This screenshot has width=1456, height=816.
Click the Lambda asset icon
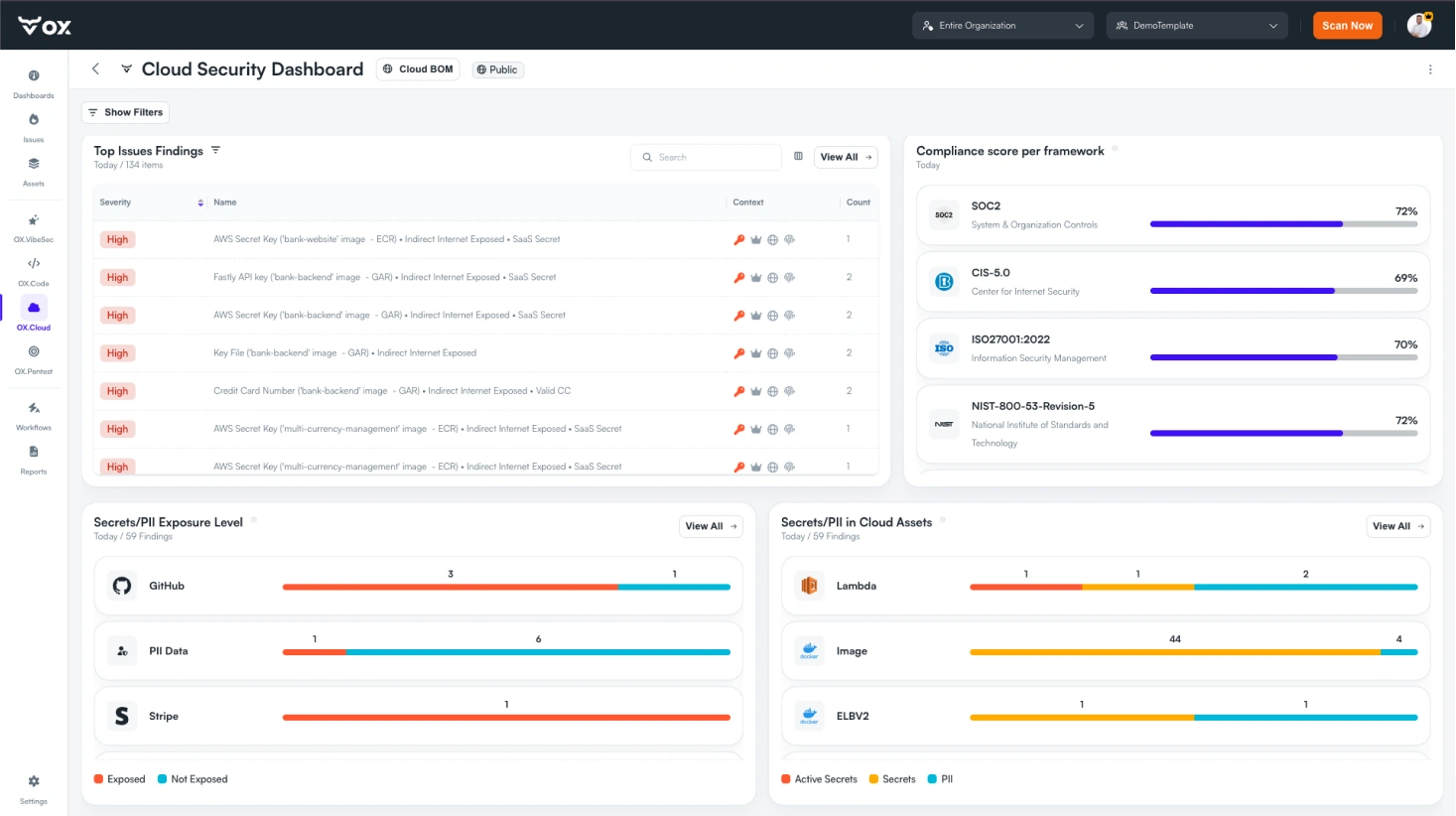click(810, 586)
